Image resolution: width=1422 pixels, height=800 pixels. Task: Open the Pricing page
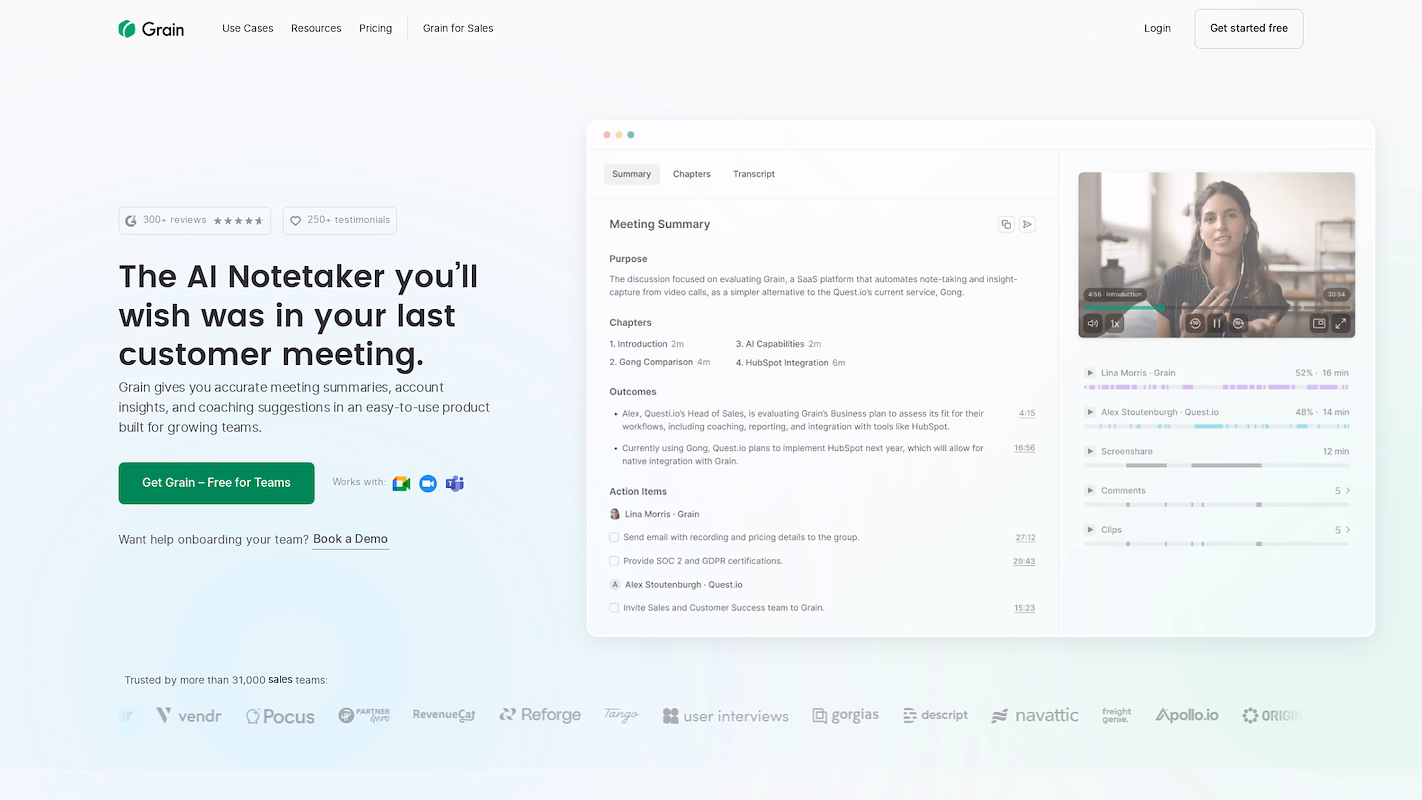coord(375,28)
